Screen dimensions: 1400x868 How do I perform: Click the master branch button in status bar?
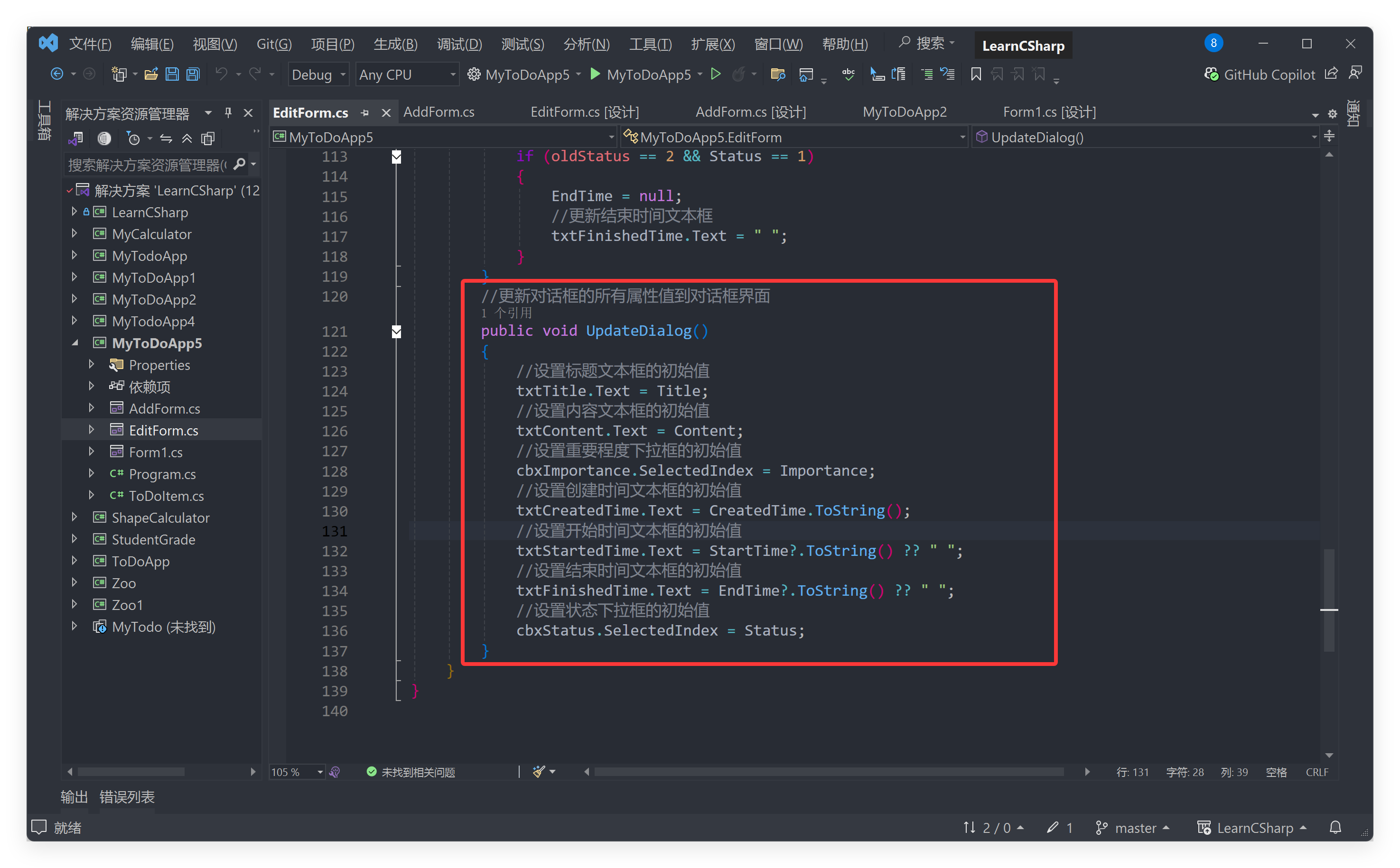tap(1132, 827)
